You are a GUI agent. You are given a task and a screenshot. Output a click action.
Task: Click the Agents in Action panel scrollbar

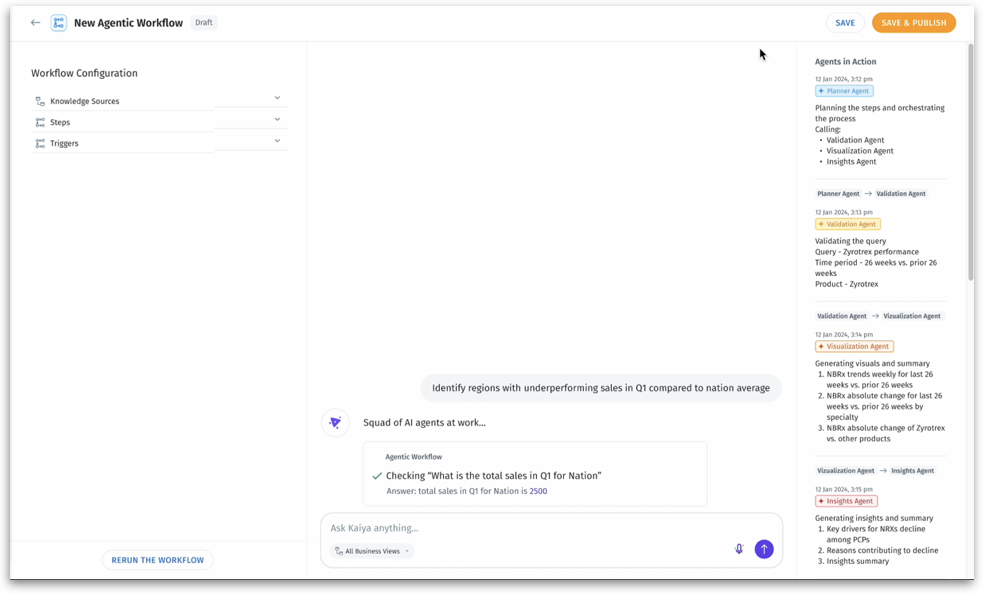[969, 160]
